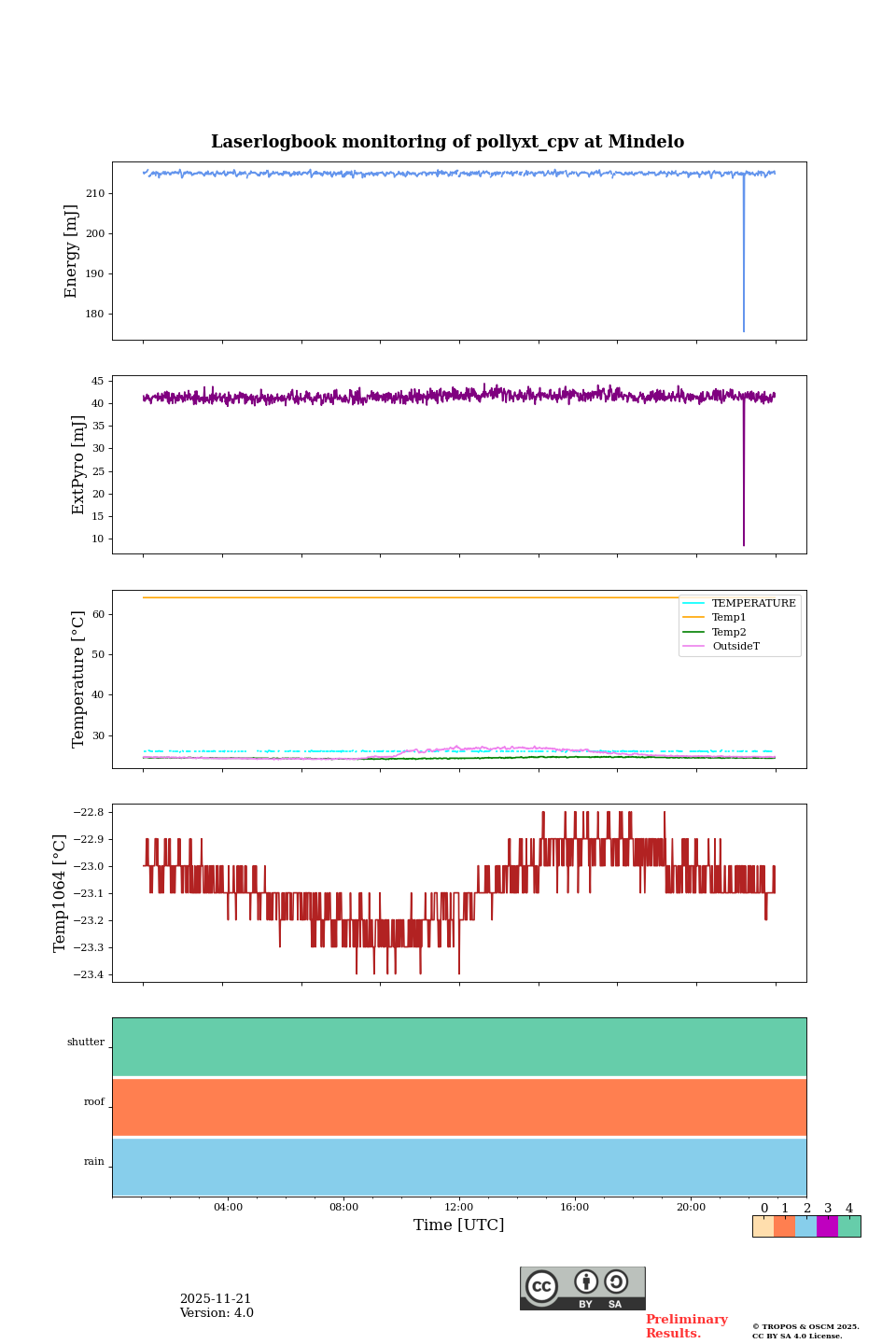Click the 20:00 time axis tick label
The height and width of the screenshot is (1344, 896).
tap(691, 1208)
